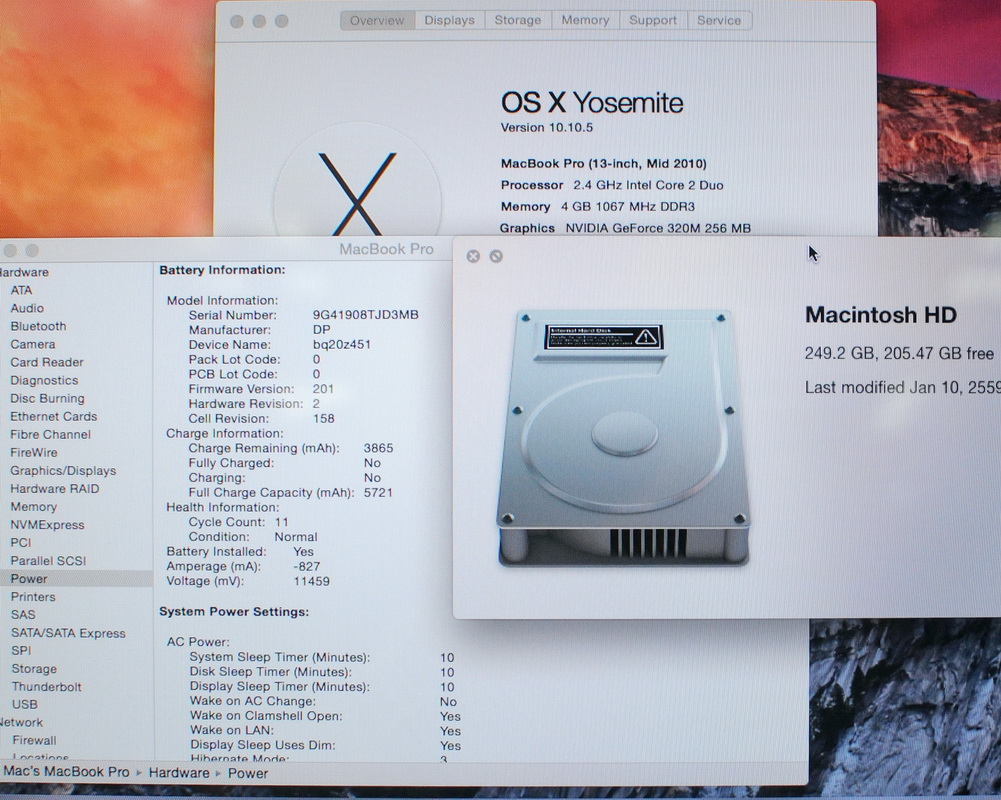Image resolution: width=1001 pixels, height=800 pixels.
Task: Click the Graphics NVIDIA GeForce 320M line
Action: point(626,228)
